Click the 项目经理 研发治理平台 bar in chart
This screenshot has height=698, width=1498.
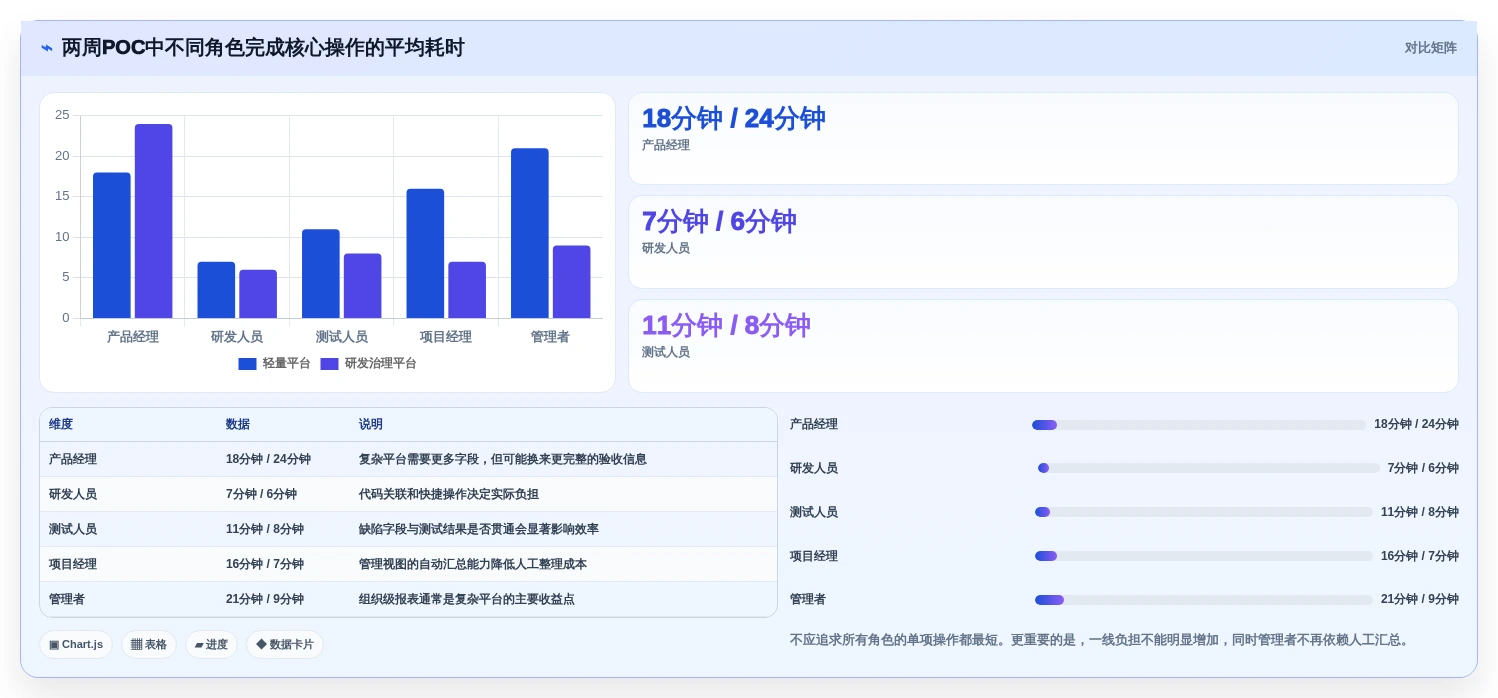(467, 290)
